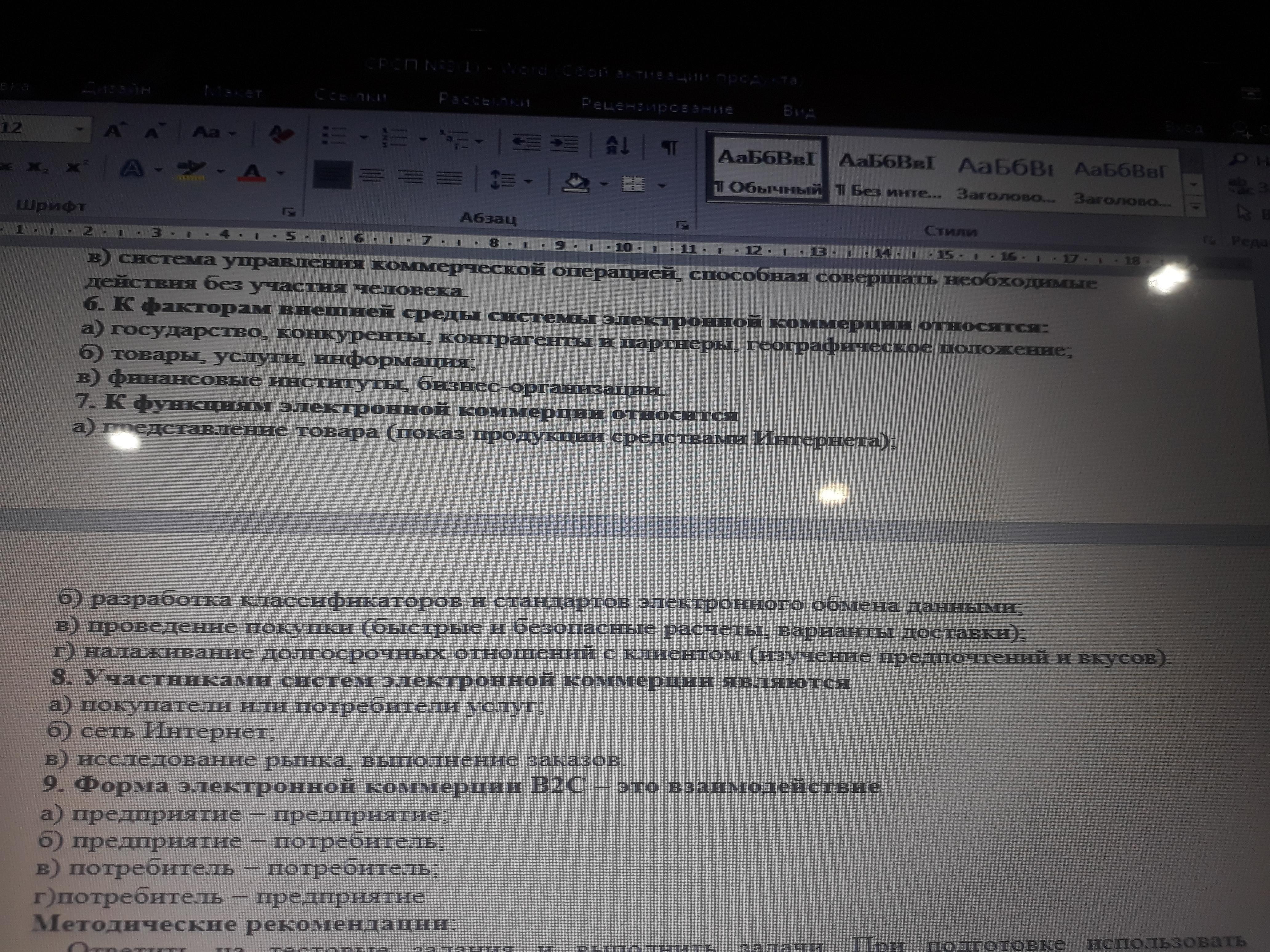Screen dimensions: 1270x952
Task: Apply paragraph shading with the paint bucket
Action: (x=576, y=182)
